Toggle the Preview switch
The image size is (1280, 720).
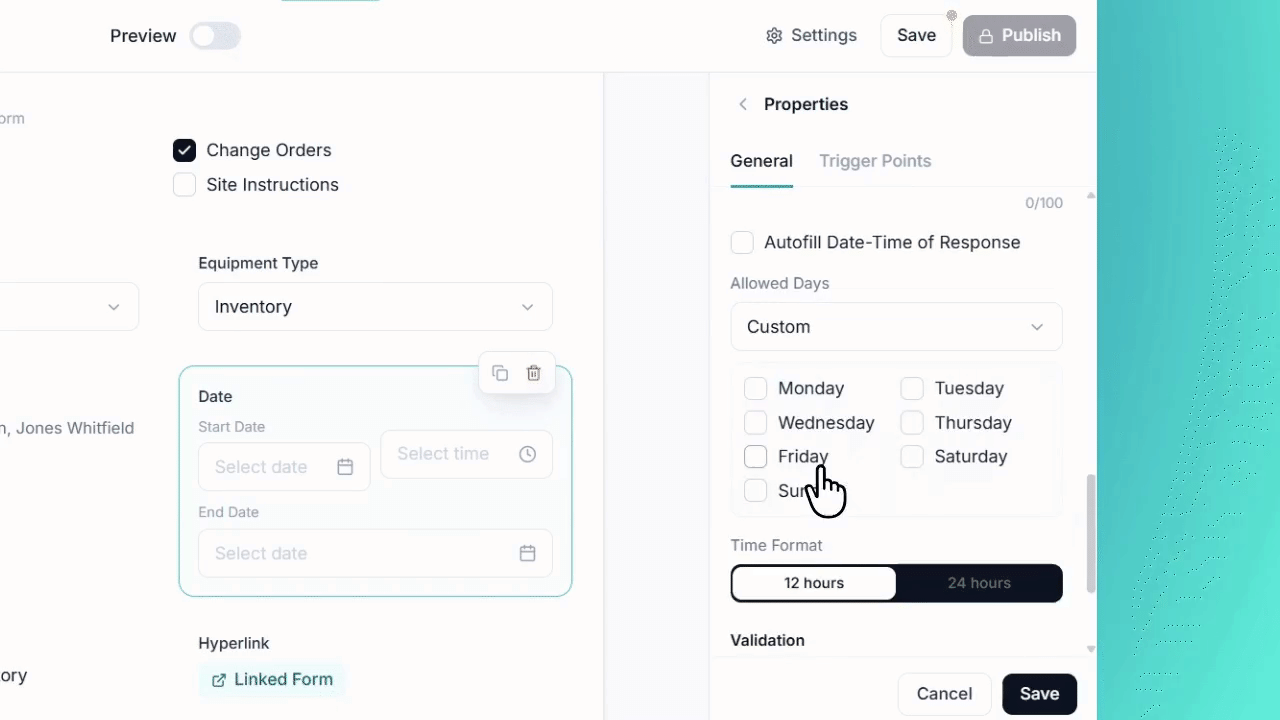pos(215,36)
